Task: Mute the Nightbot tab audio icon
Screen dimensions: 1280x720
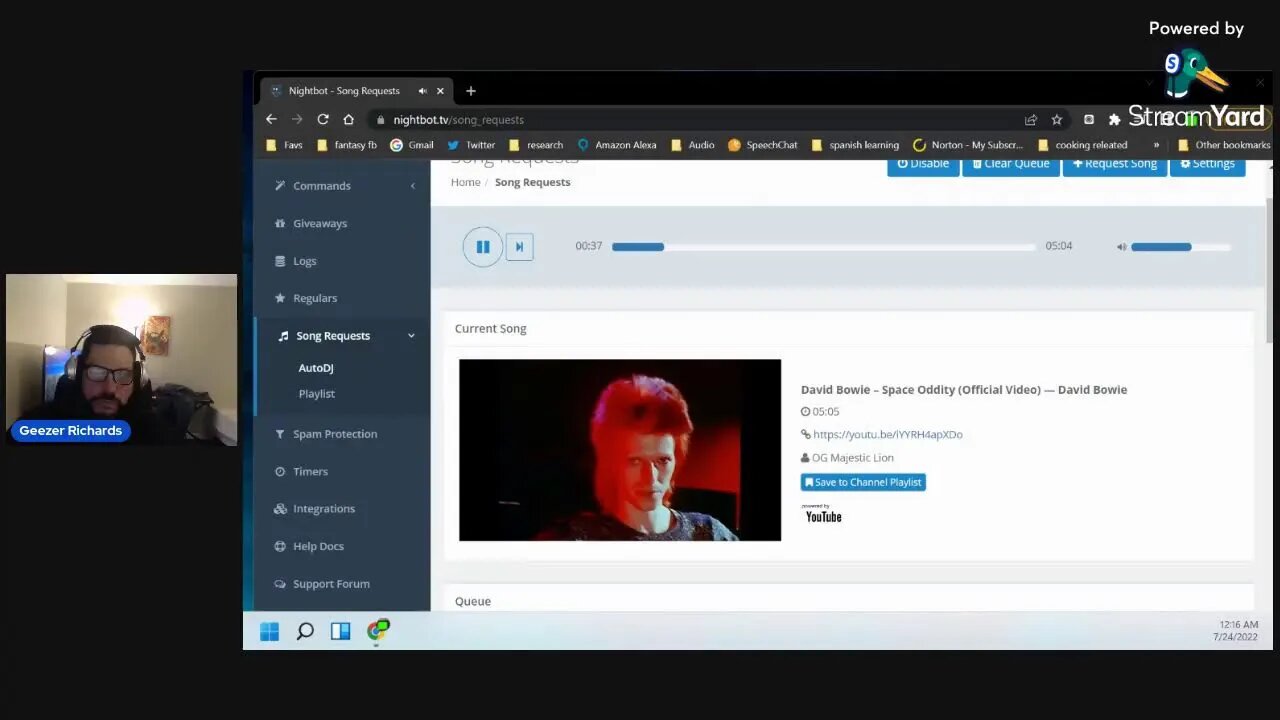Action: [x=423, y=91]
